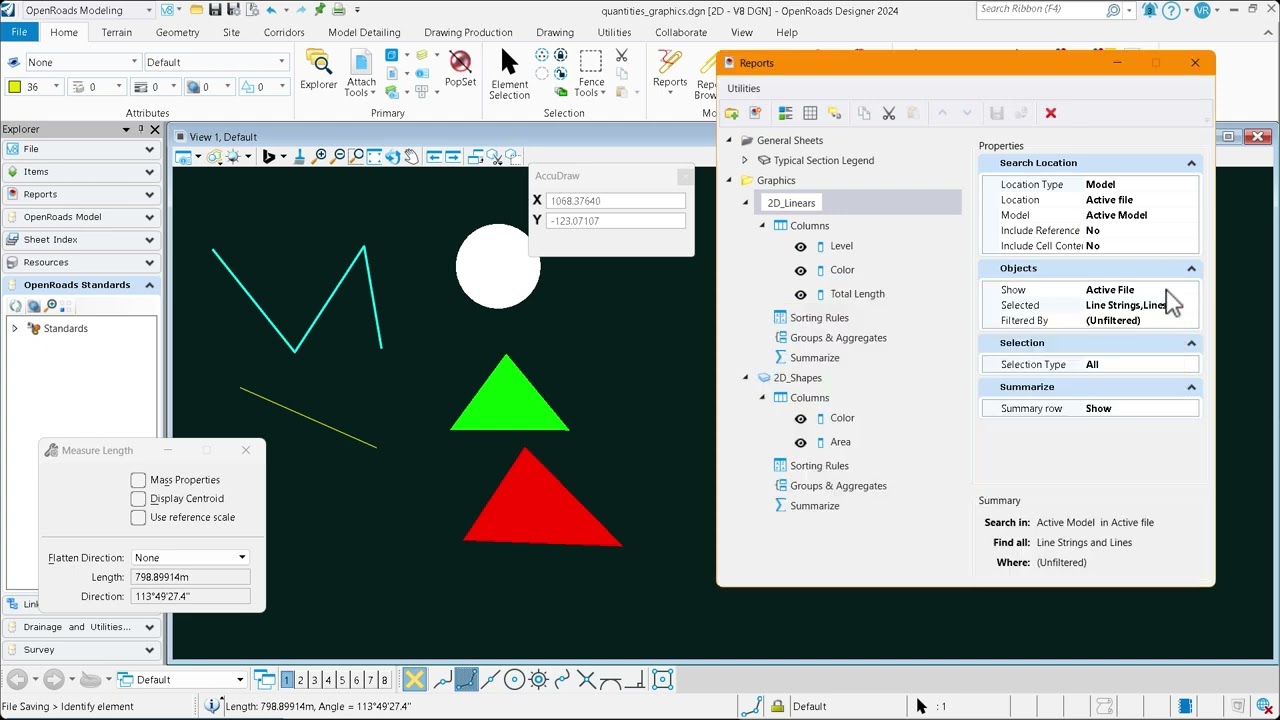Screen dimensions: 1280x720
Task: Toggle visibility of Total Length column
Action: (x=800, y=294)
